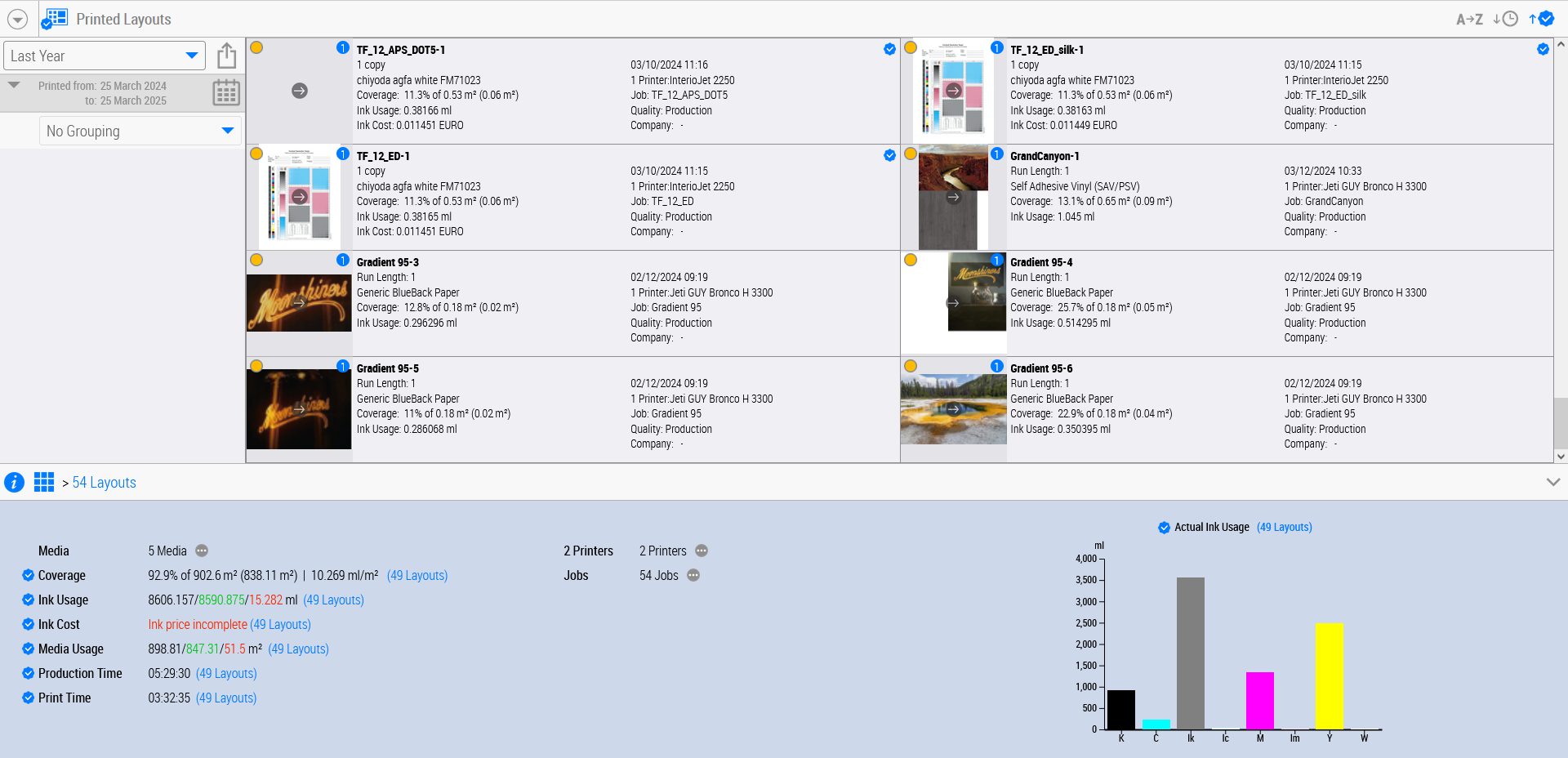1568x758 pixels.
Task: Click the 54 Layouts breadcrumb link
Action: click(104, 482)
